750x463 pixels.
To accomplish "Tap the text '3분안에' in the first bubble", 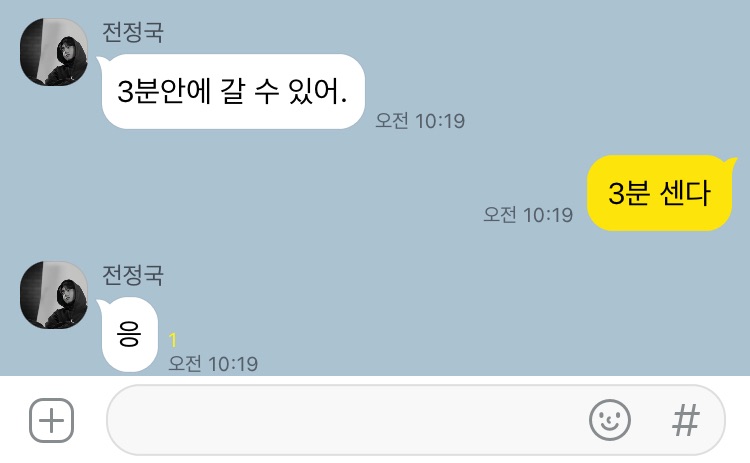I will pyautogui.click(x=164, y=91).
